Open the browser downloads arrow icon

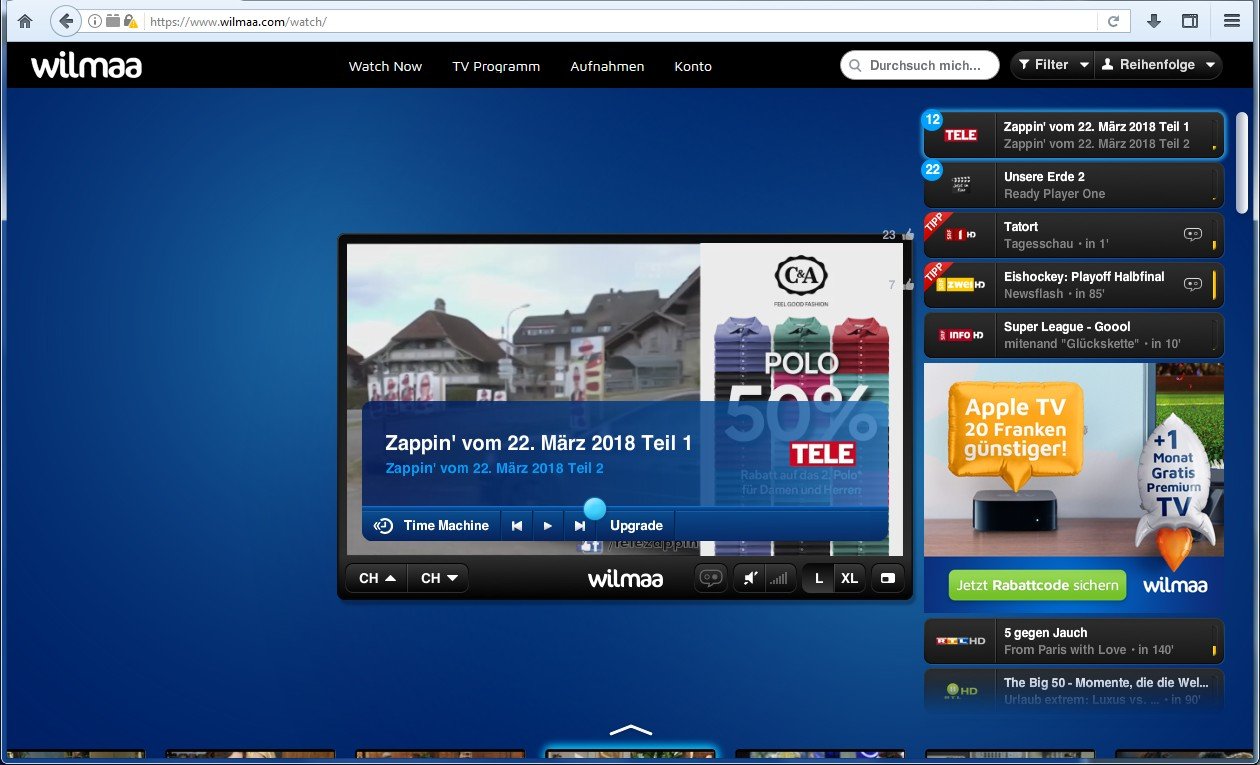click(x=1154, y=21)
